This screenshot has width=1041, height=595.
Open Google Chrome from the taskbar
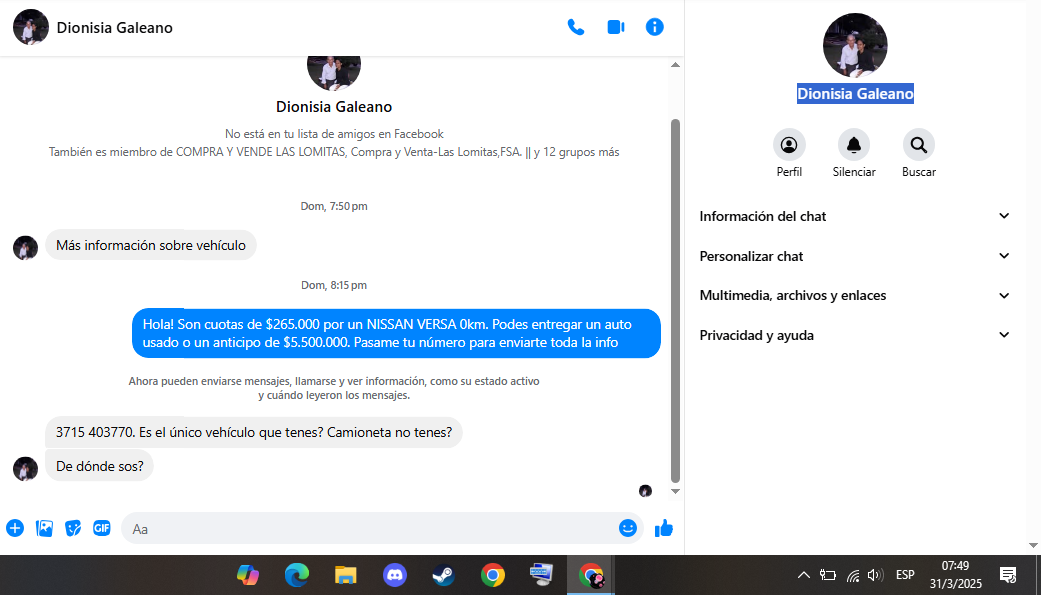[493, 575]
